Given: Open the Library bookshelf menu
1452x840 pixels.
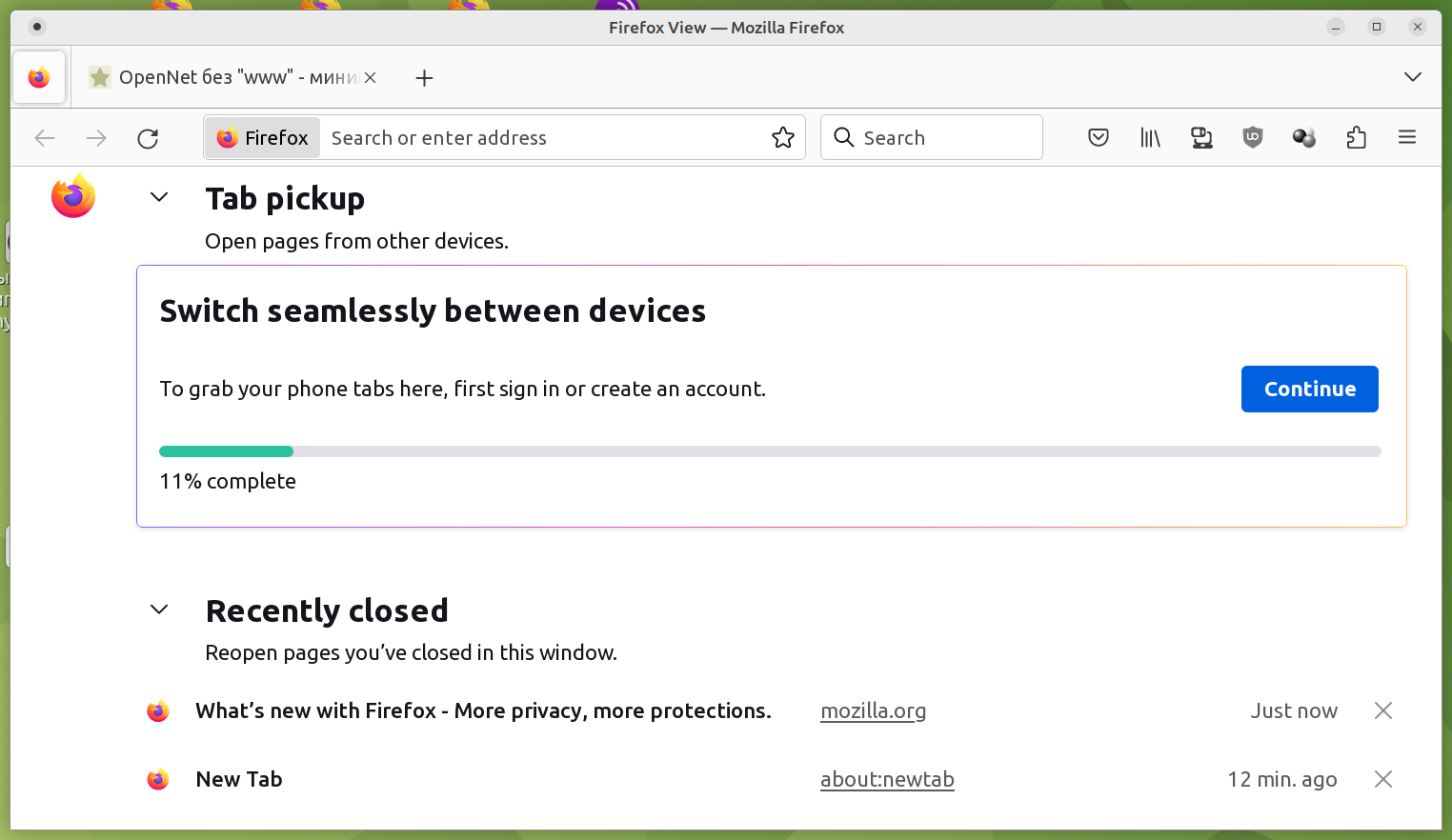Looking at the screenshot, I should 1150,138.
